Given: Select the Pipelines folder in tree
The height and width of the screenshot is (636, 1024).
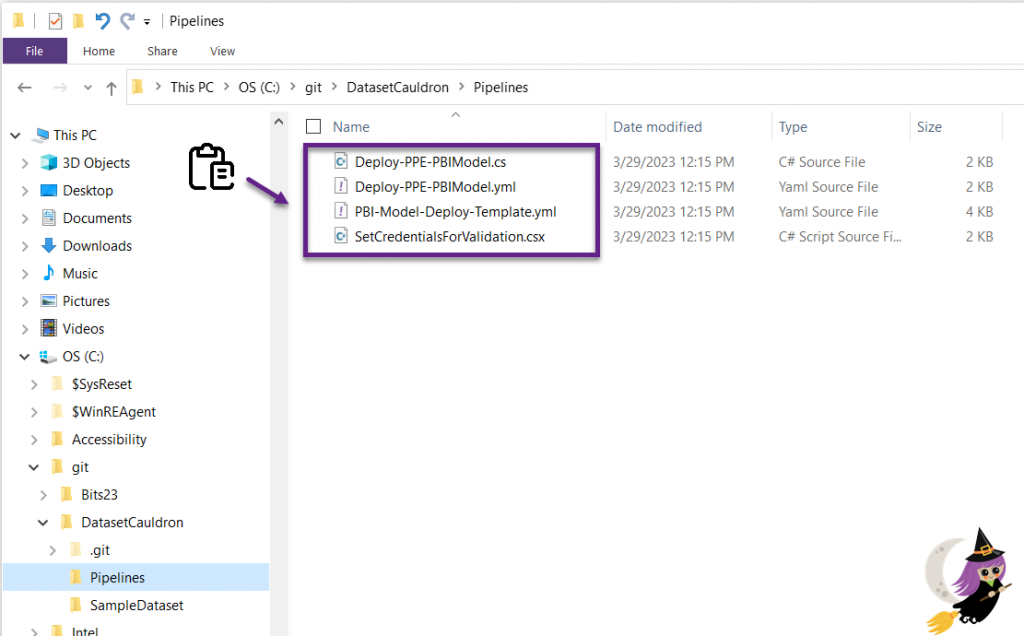Looking at the screenshot, I should tap(118, 578).
